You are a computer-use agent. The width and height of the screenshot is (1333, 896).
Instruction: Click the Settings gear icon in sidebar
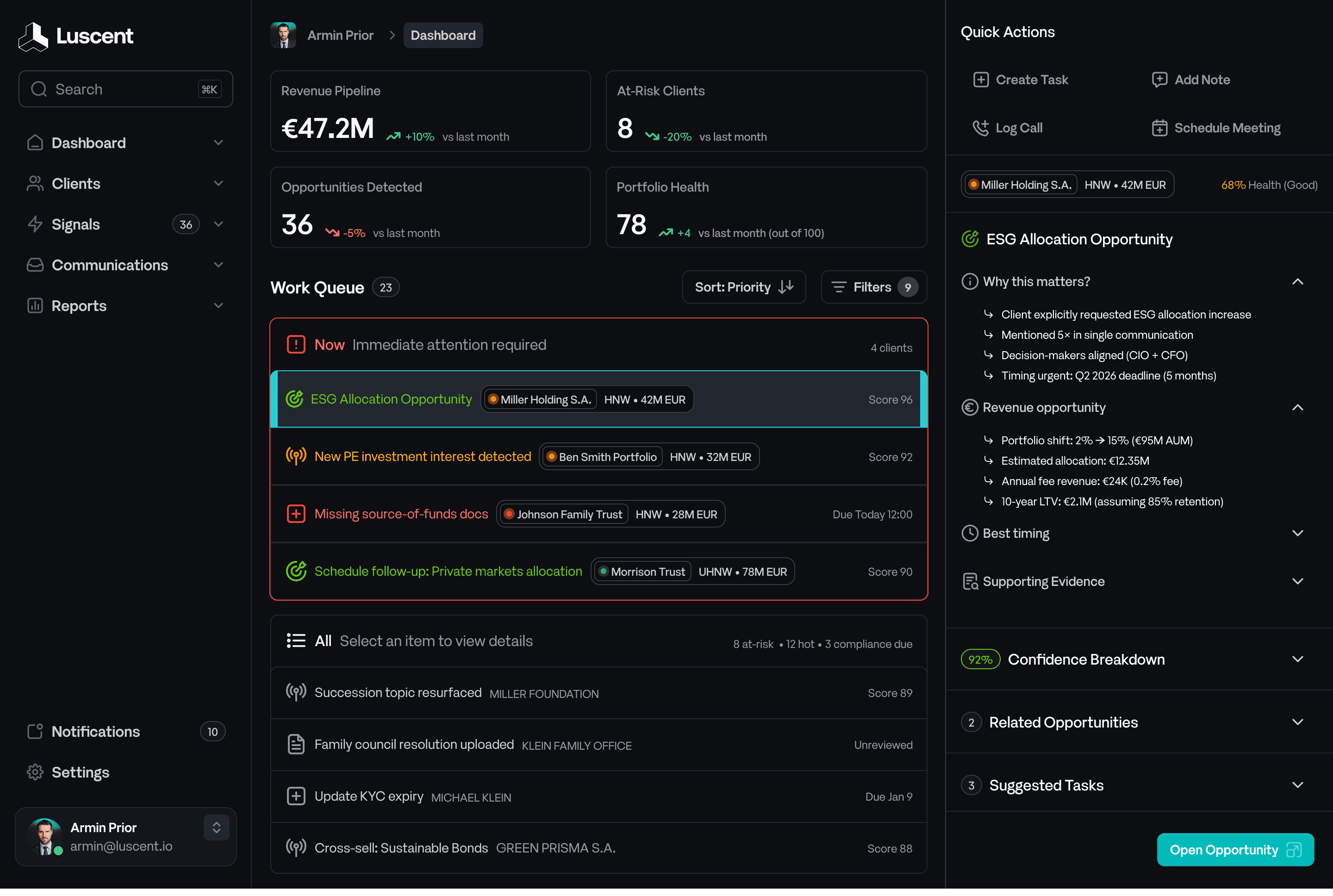pos(35,772)
